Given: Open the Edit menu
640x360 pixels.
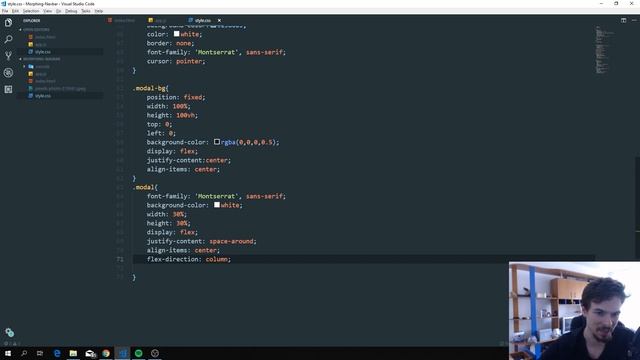Looking at the screenshot, I should coord(16,11).
